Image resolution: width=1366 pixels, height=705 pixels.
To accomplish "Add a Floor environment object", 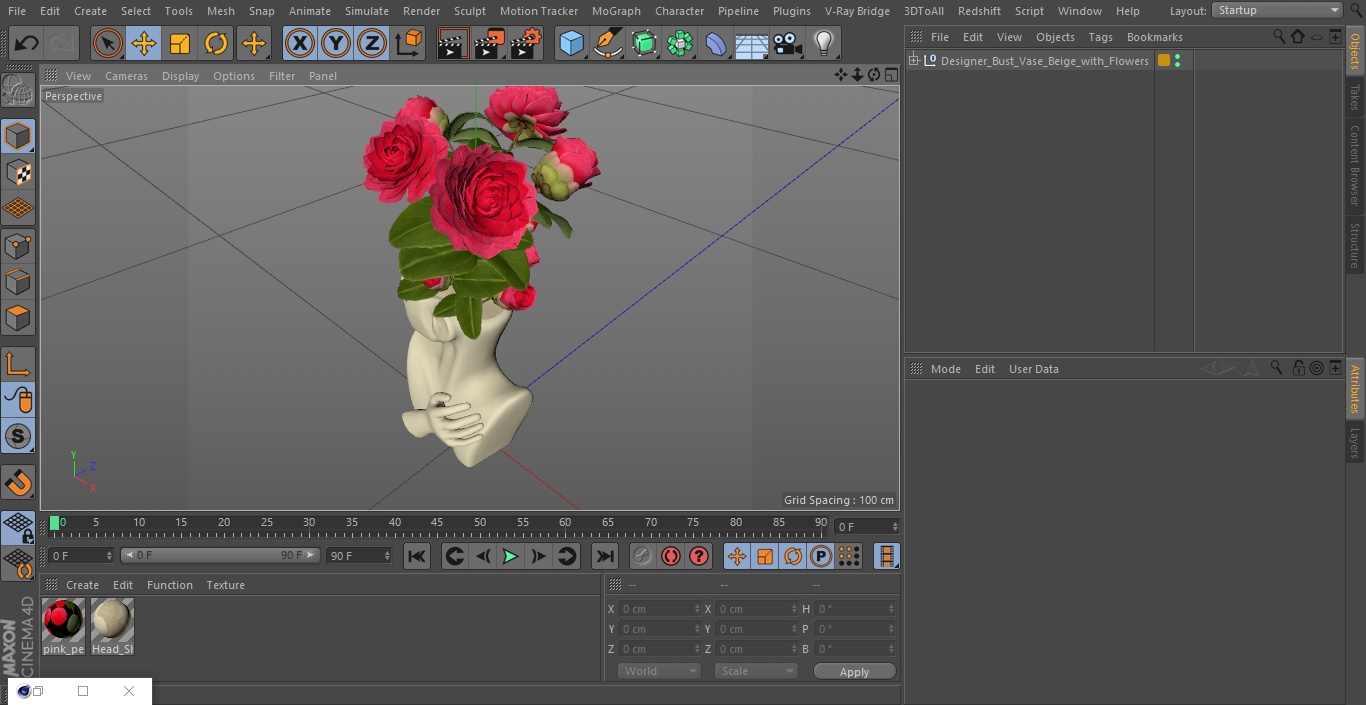I will (752, 44).
